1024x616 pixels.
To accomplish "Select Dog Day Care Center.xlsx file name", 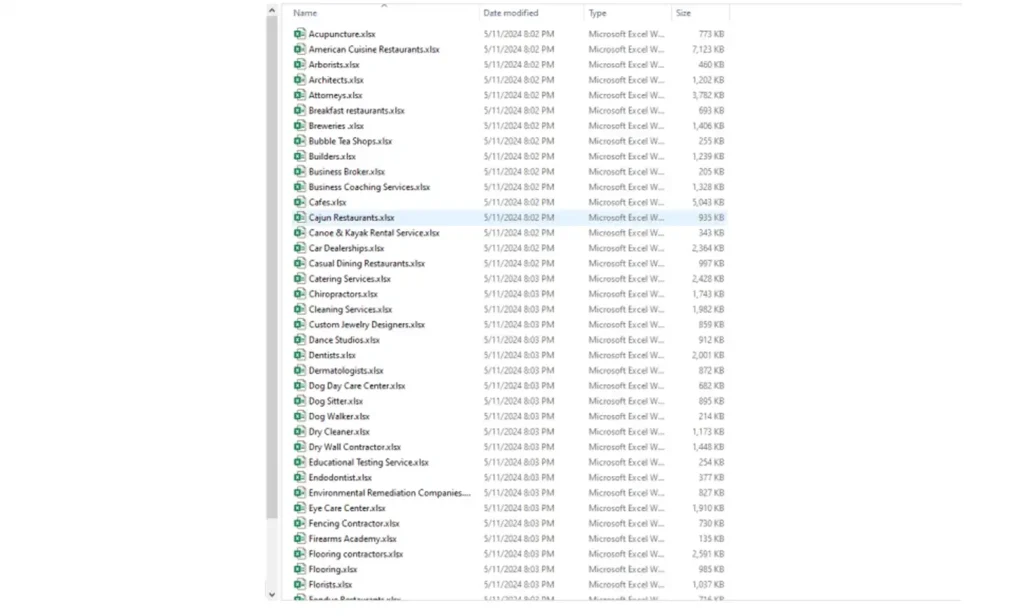I will point(357,385).
